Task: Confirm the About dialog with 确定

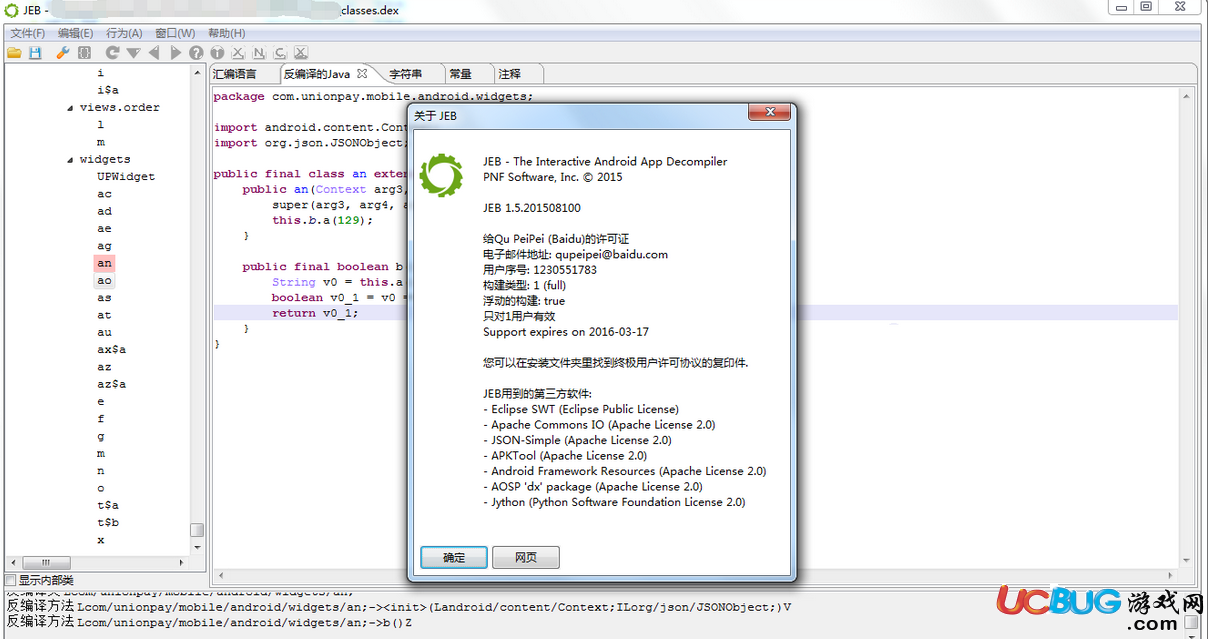Action: (454, 557)
